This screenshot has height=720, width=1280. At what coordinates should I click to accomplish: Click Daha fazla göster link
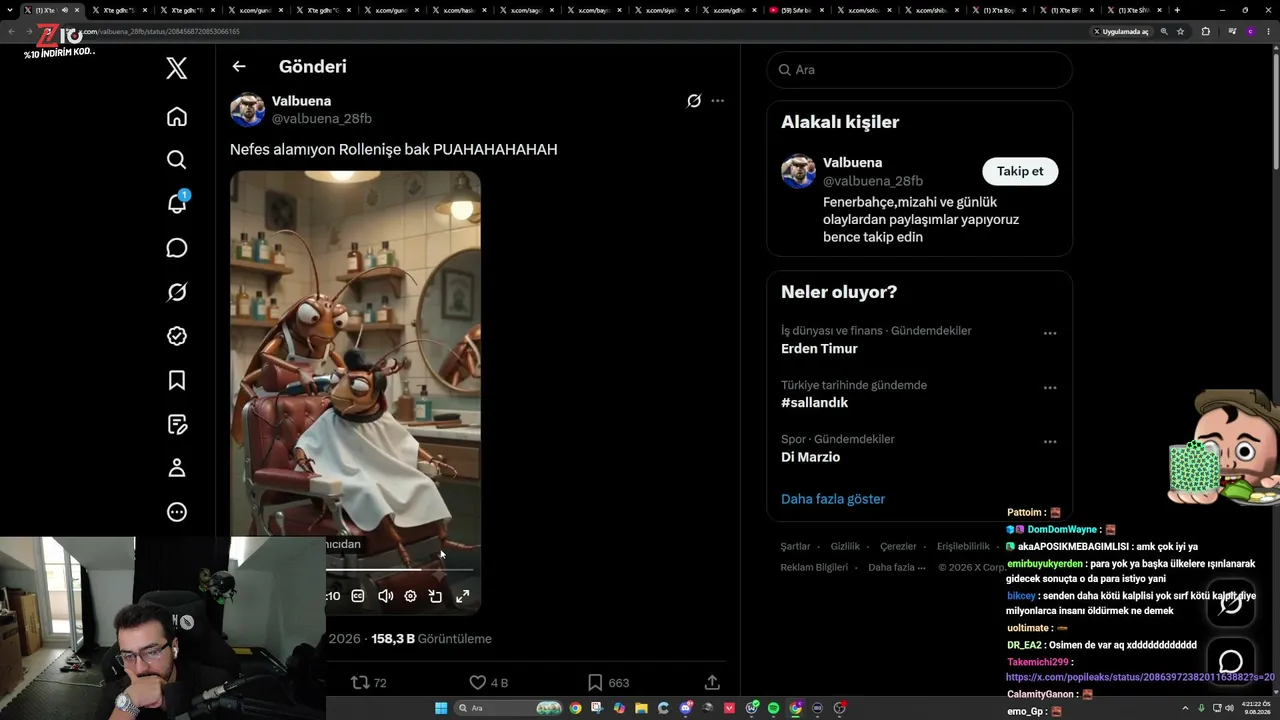click(x=833, y=499)
